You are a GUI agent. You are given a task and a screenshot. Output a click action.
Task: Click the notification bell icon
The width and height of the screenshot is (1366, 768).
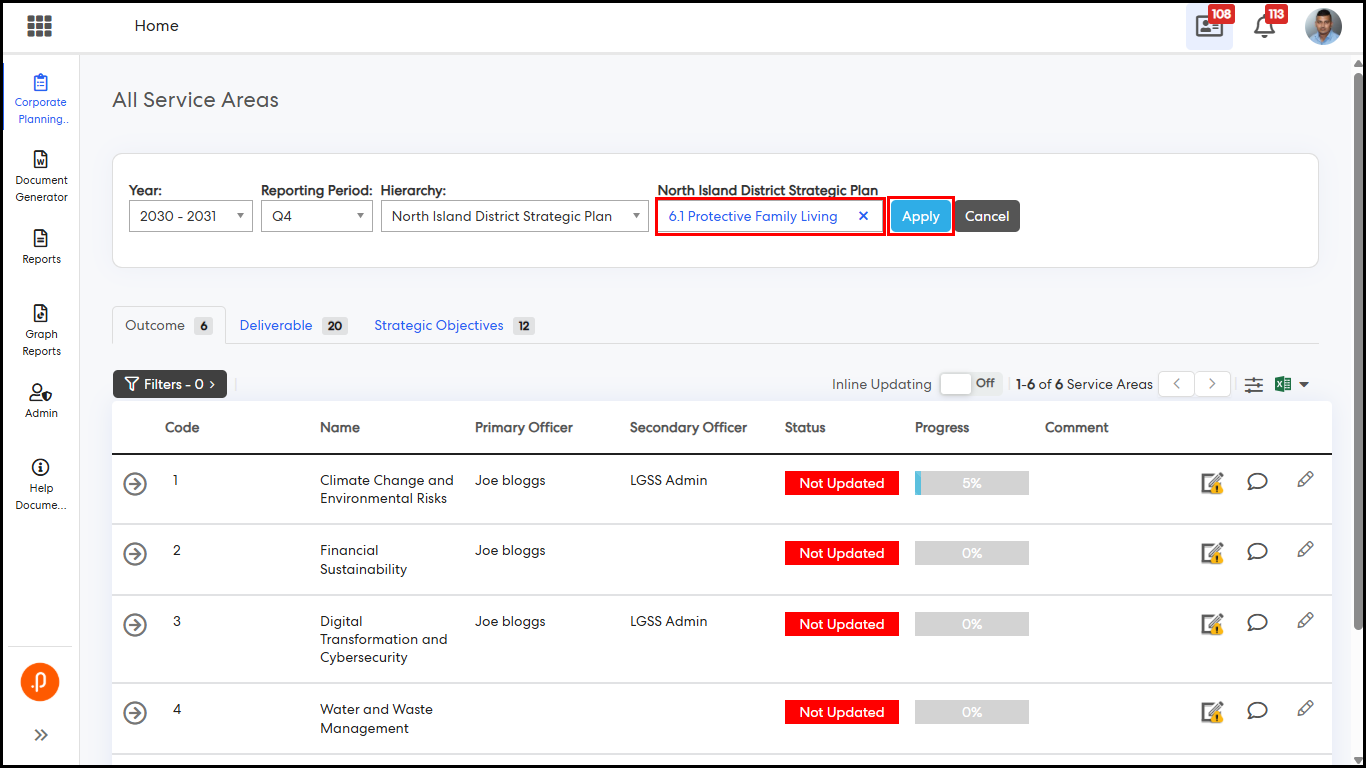tap(1264, 27)
